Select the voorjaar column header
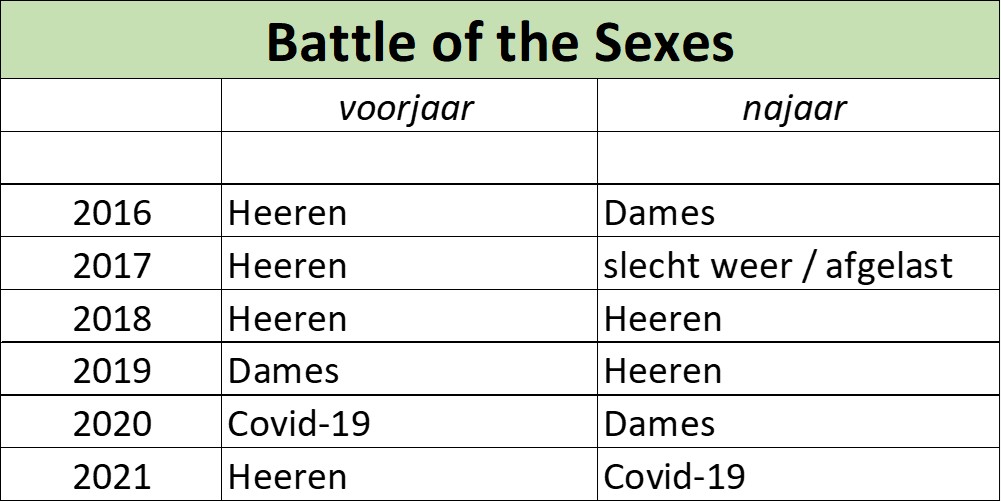The image size is (1001, 502). [406, 107]
